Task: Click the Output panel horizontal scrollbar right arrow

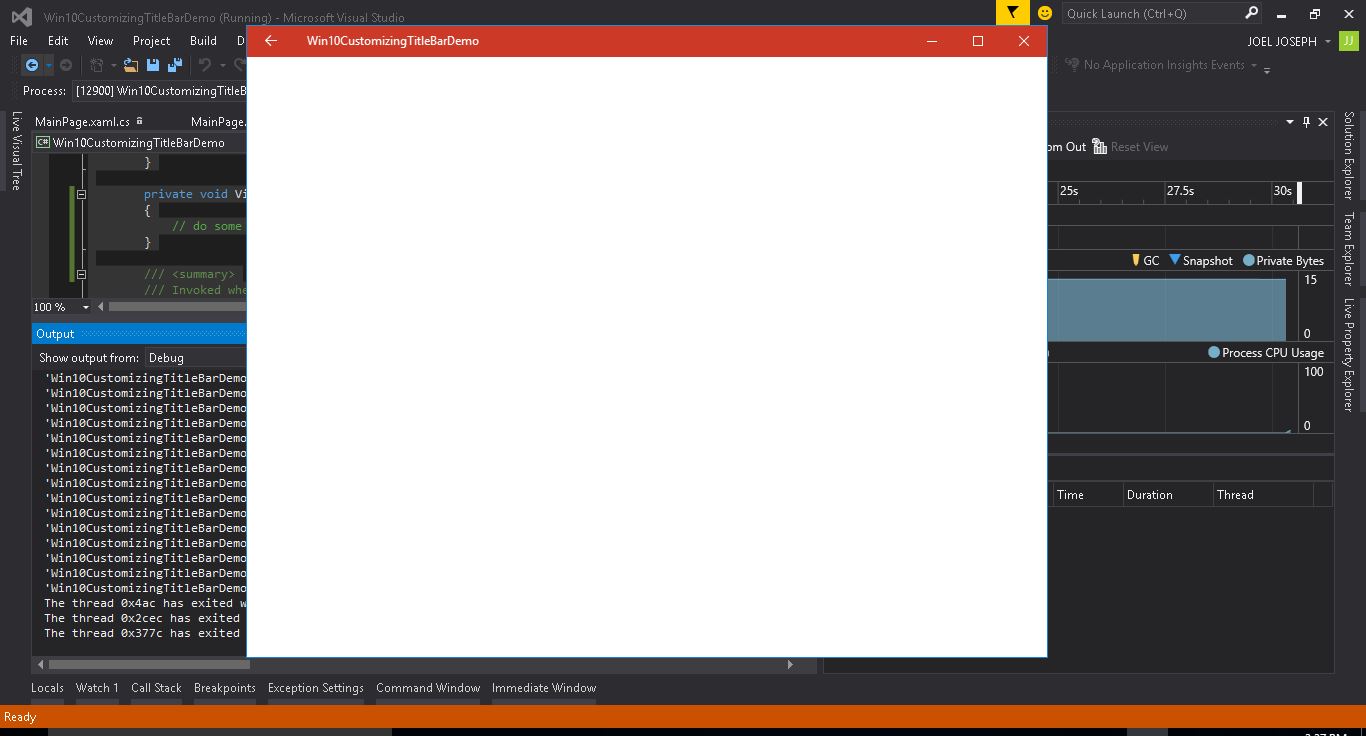Action: click(790, 664)
